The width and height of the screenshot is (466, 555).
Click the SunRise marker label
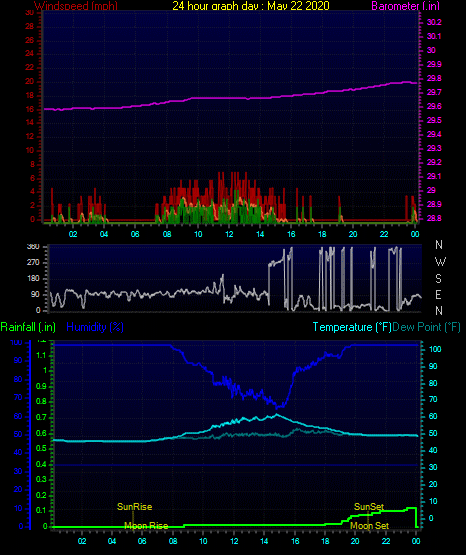[x=134, y=507]
